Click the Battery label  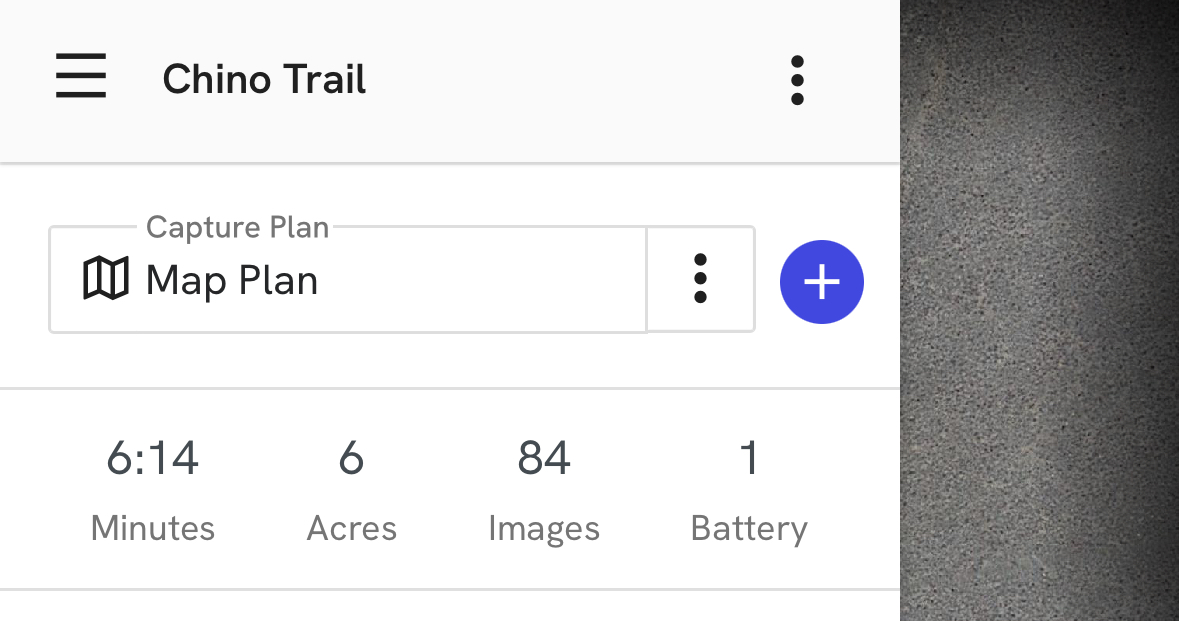pos(749,528)
